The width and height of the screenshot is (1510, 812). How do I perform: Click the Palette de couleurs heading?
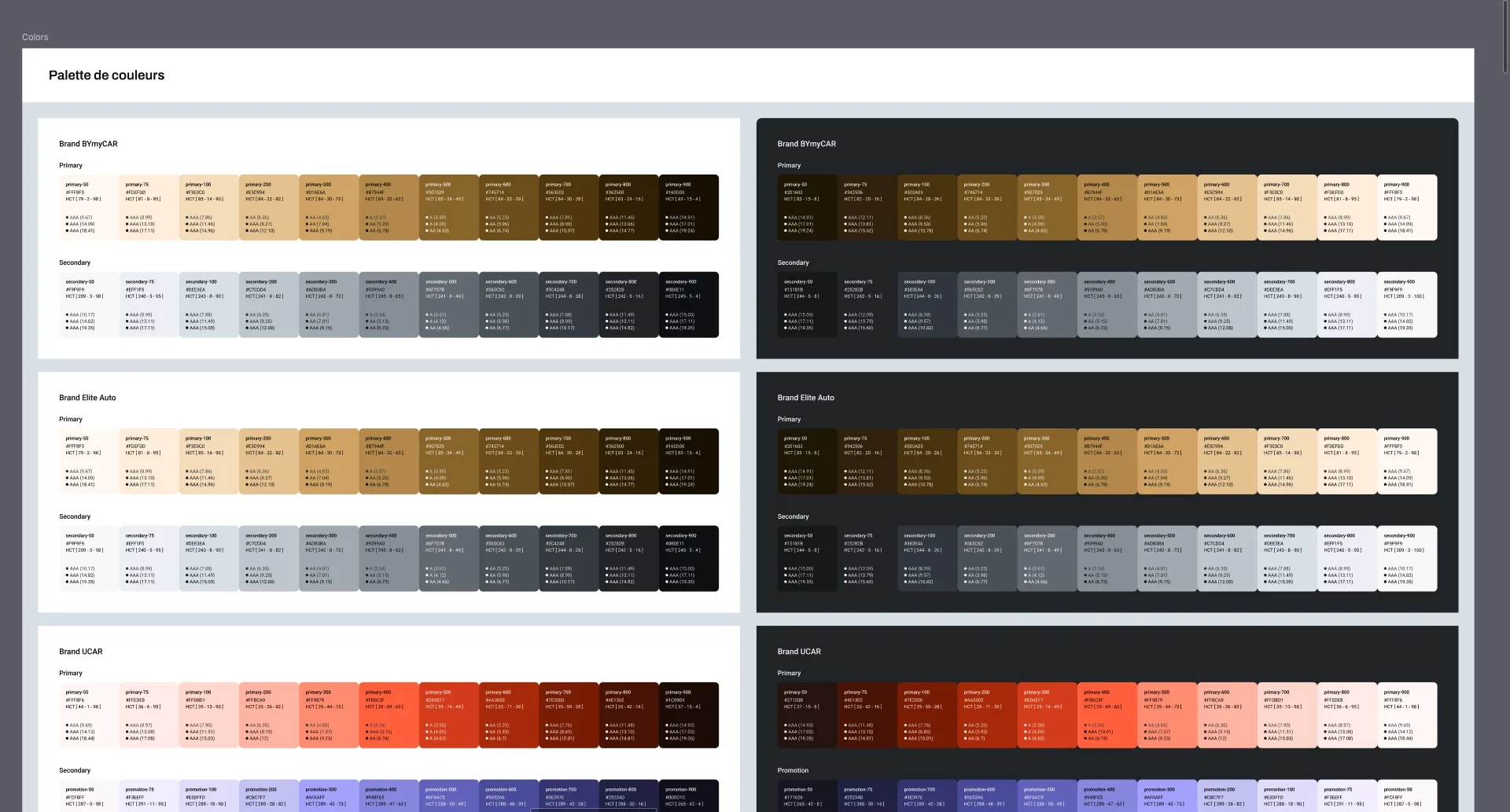click(106, 75)
